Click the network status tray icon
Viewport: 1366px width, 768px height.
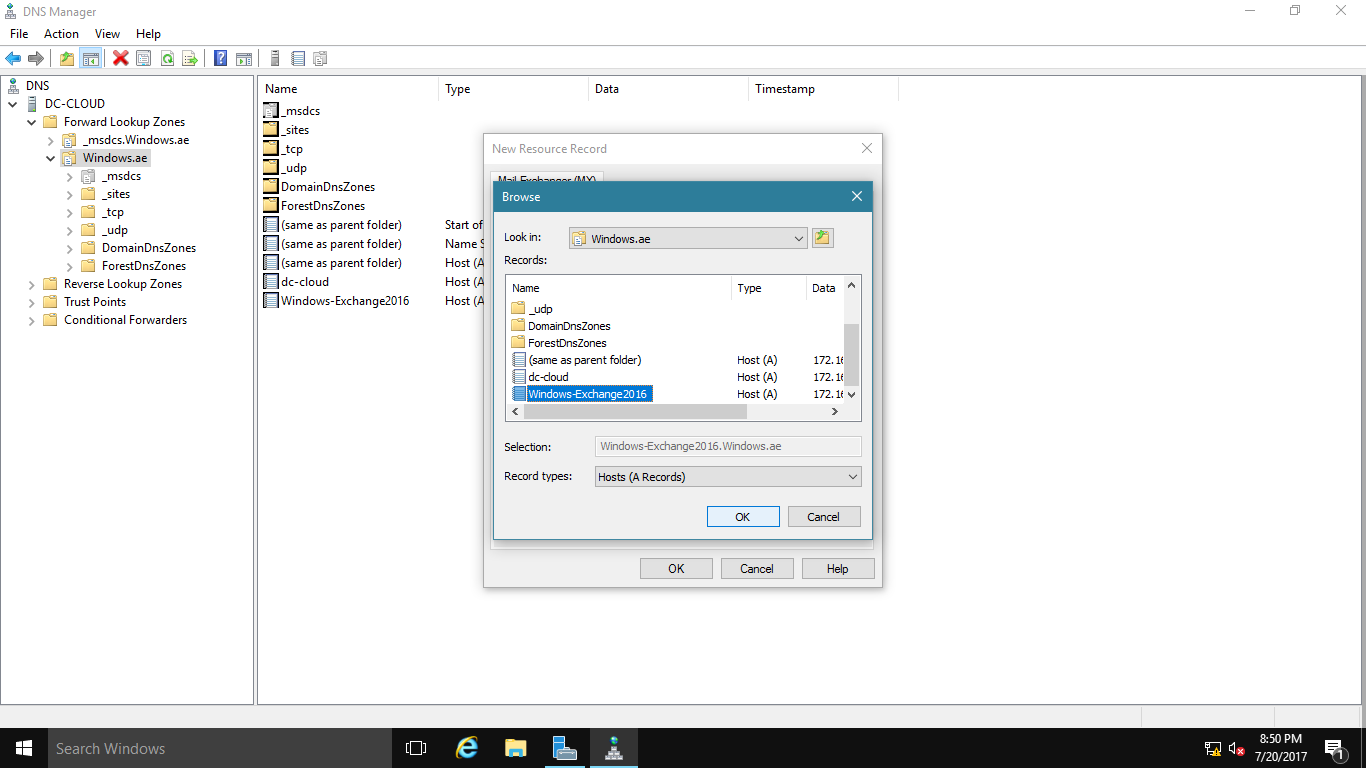tap(1213, 748)
